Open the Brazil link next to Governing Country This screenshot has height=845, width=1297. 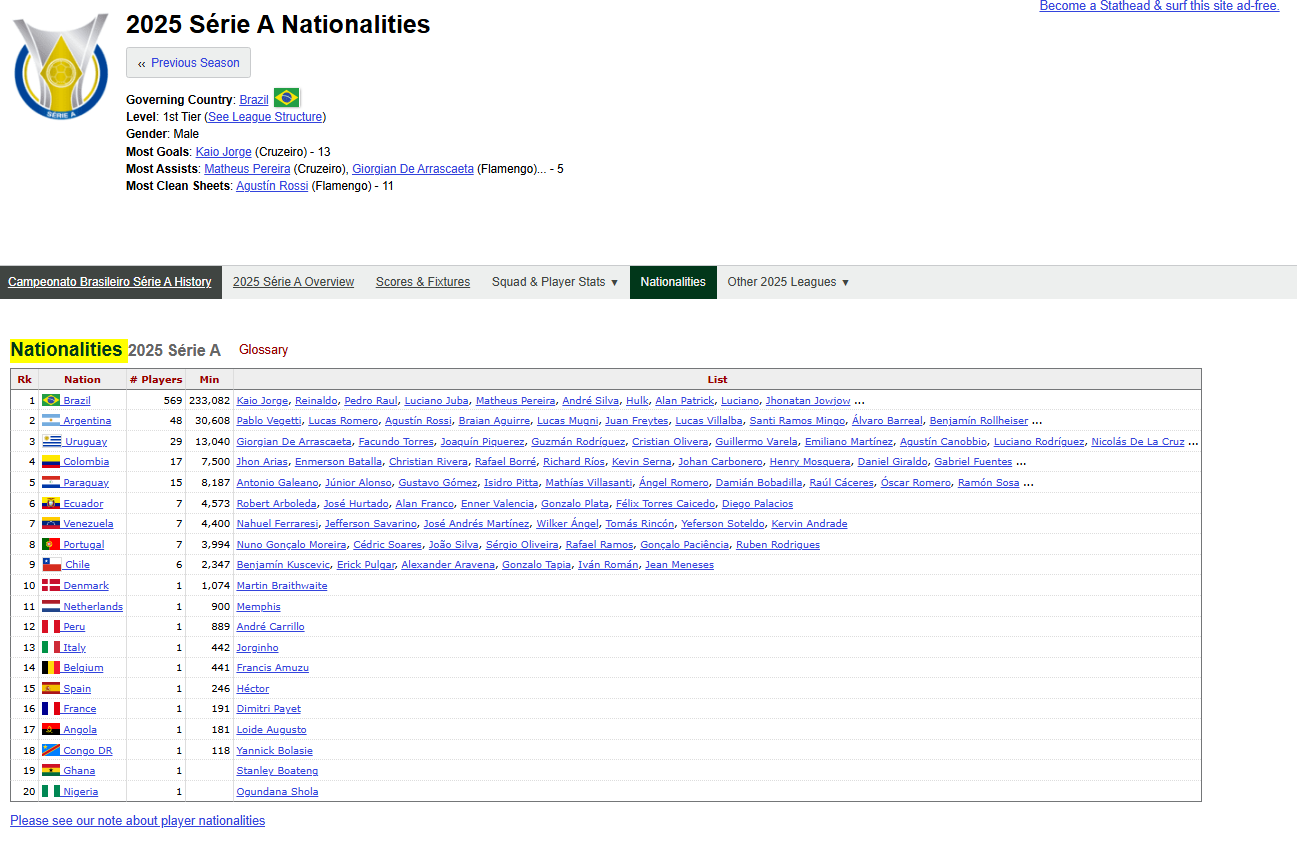254,100
